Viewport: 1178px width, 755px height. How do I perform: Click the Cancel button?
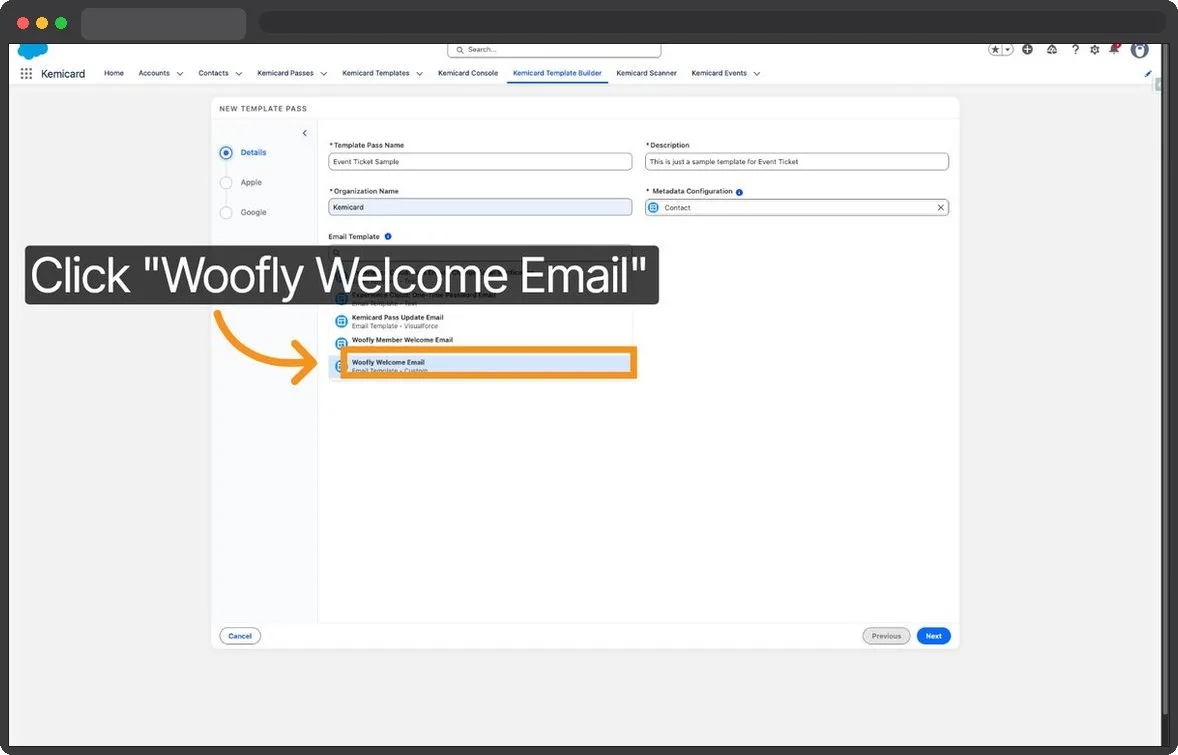coord(240,636)
